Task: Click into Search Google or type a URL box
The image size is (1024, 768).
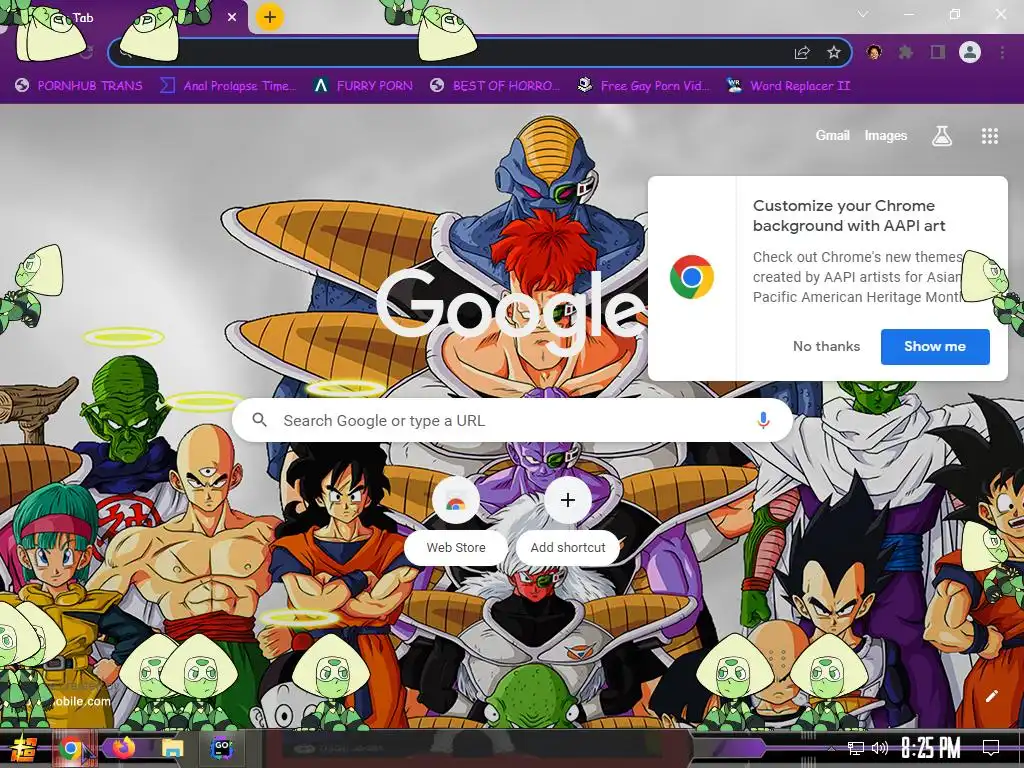Action: [x=513, y=420]
